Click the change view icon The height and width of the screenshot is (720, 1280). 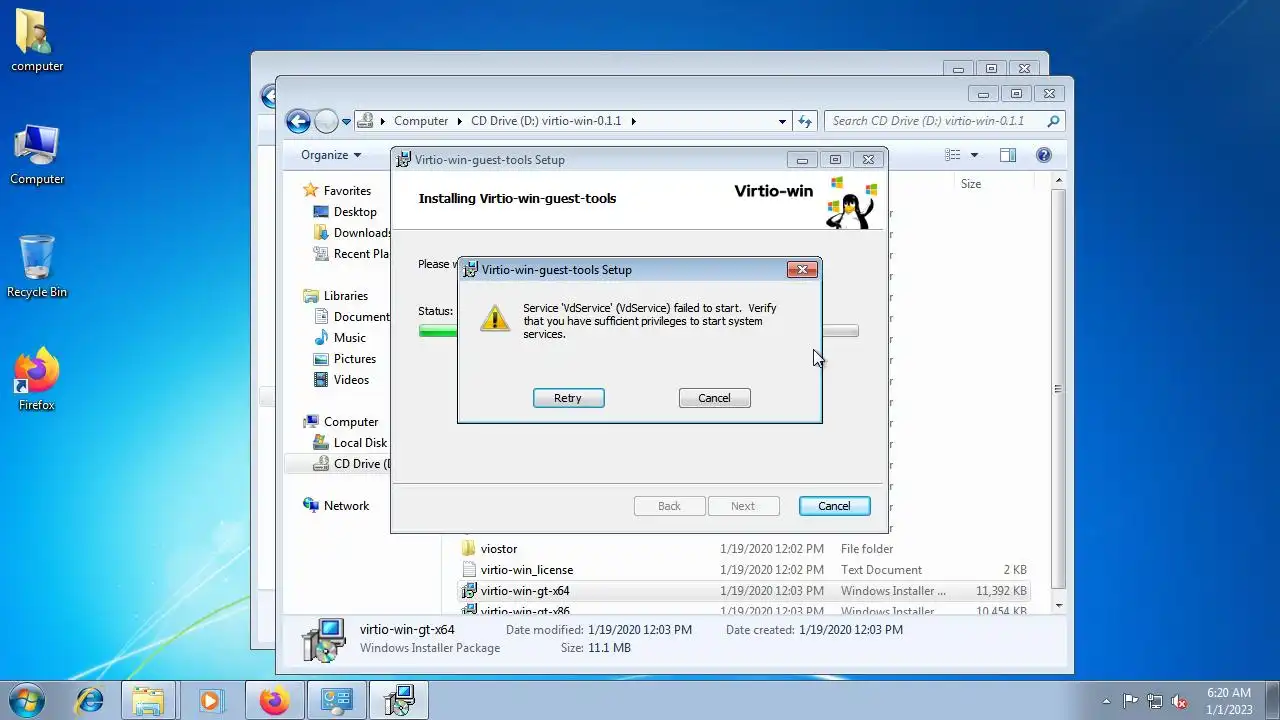[953, 155]
